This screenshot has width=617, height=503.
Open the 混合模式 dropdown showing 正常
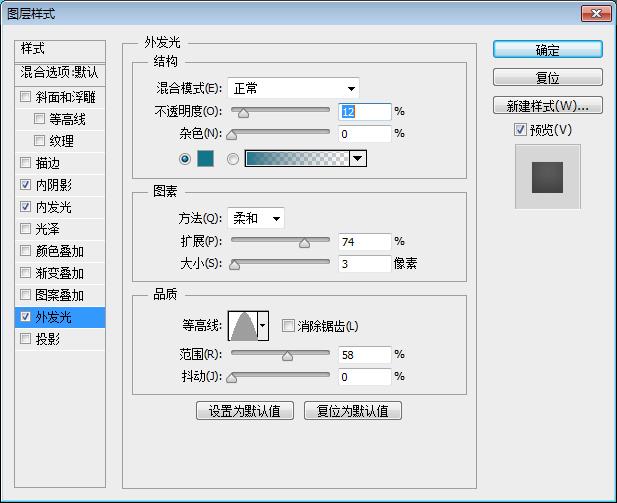coord(294,88)
